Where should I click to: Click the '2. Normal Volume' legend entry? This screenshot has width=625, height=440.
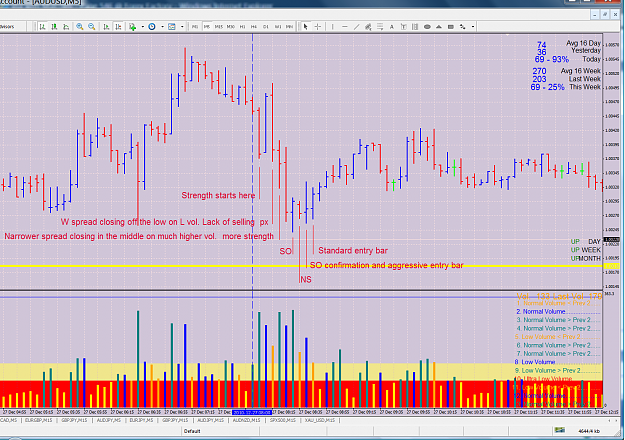pos(541,312)
